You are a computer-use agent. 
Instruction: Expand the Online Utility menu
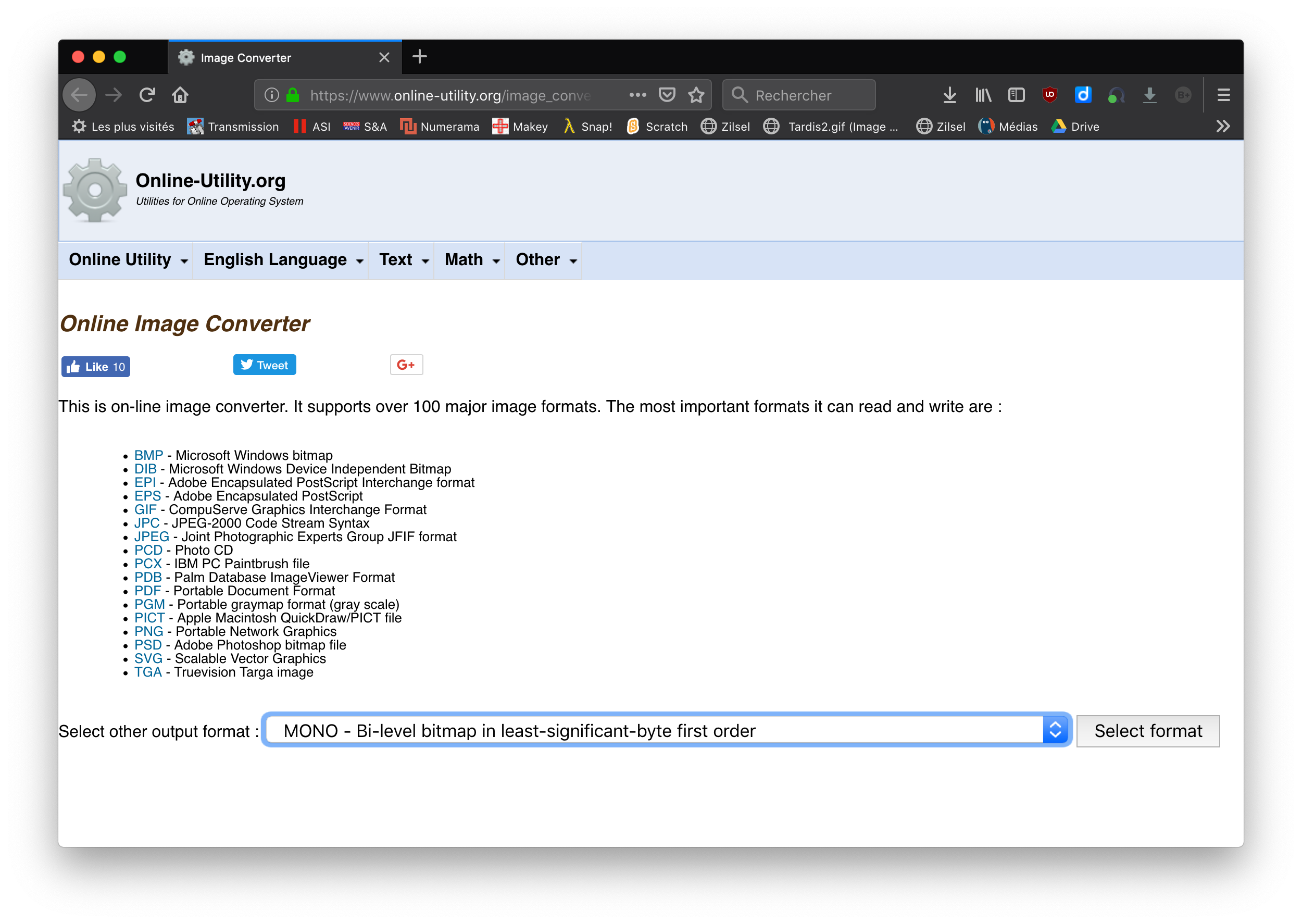pos(126,260)
